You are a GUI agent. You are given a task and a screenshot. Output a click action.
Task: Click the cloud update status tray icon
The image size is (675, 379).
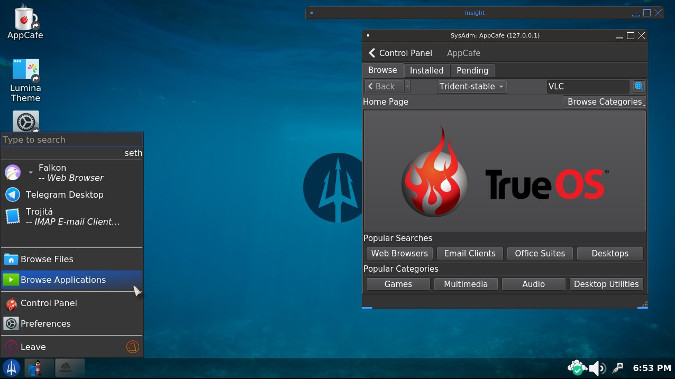pos(576,368)
